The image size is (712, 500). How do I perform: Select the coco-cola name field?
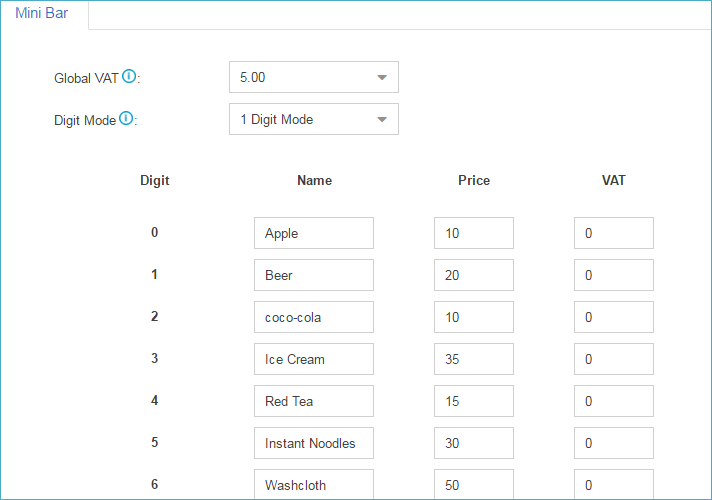(x=313, y=317)
